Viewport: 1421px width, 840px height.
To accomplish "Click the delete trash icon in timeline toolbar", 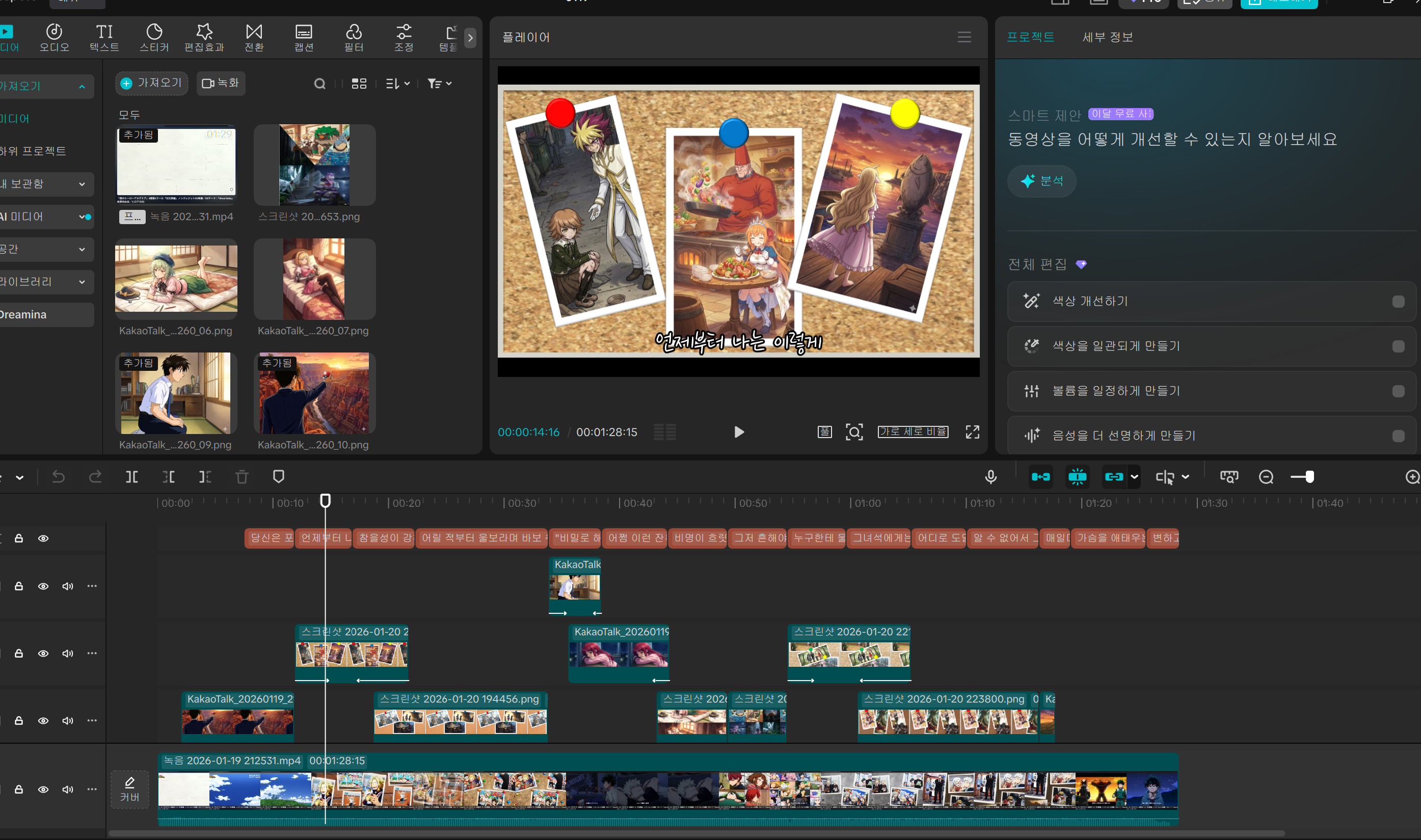I will [x=242, y=477].
